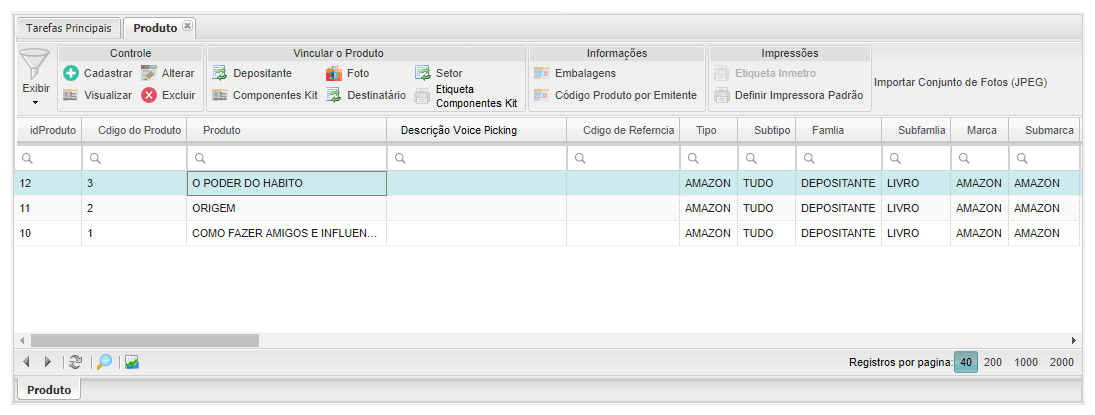
Task: Click the Excluir red X icon
Action: (x=149, y=95)
